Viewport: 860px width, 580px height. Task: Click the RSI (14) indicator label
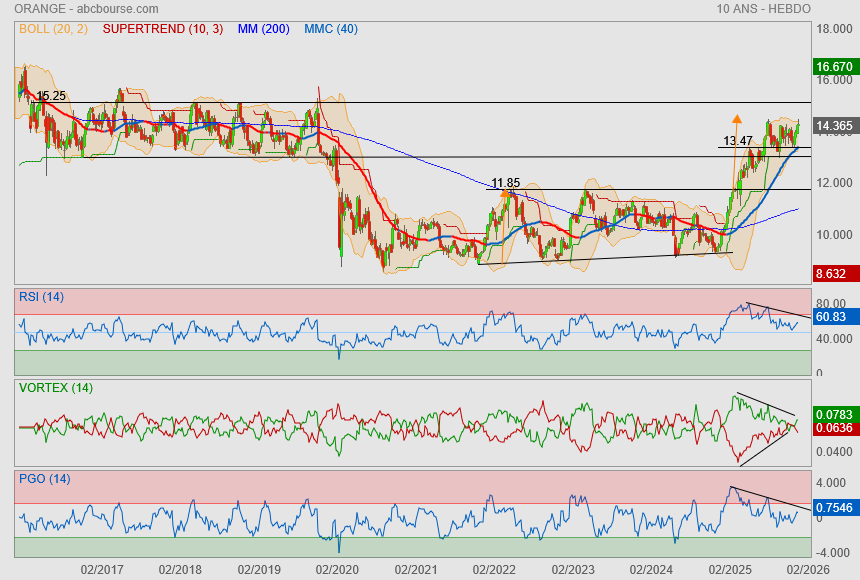click(x=41, y=296)
